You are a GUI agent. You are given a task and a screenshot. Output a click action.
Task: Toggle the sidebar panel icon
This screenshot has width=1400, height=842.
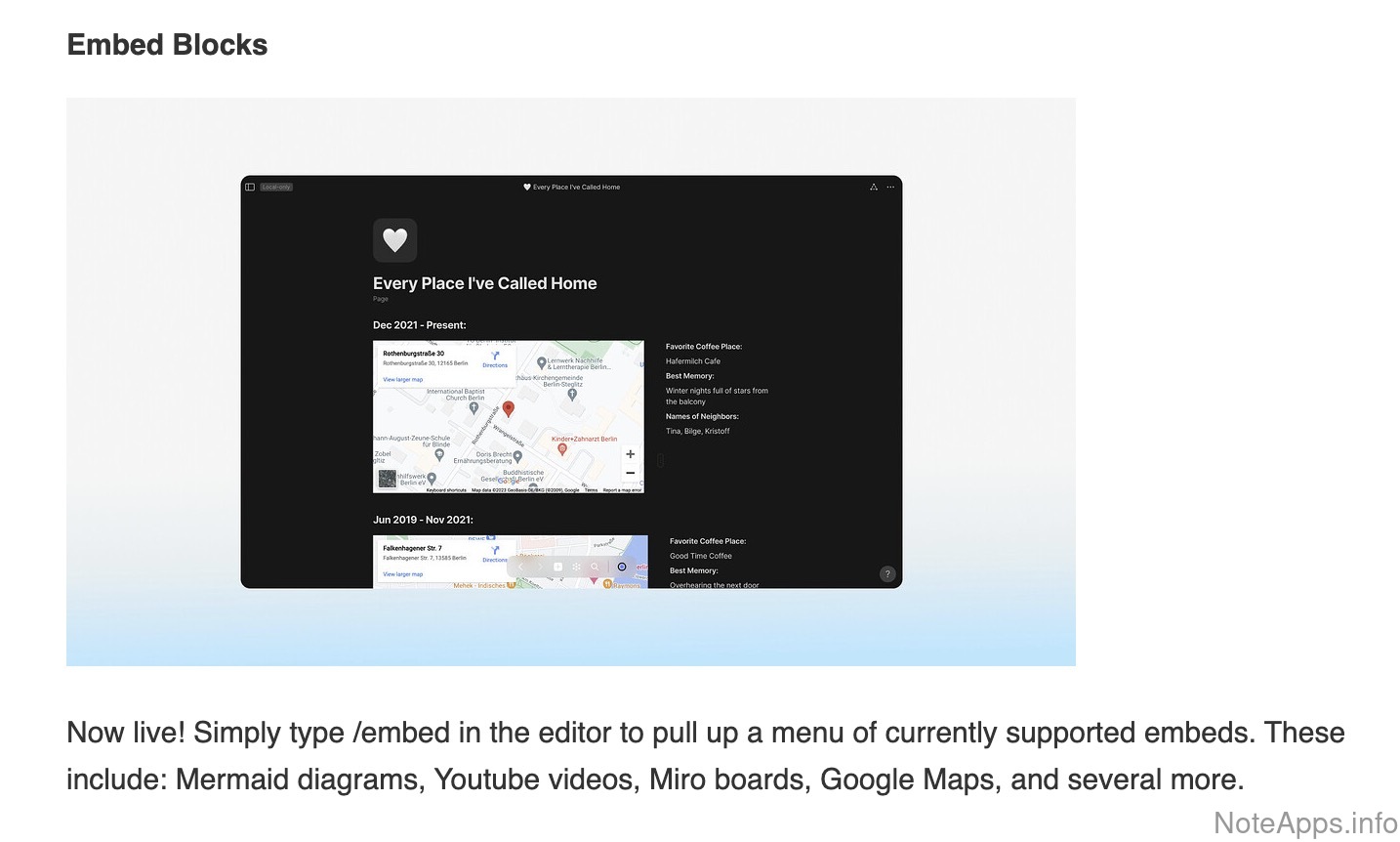[250, 187]
